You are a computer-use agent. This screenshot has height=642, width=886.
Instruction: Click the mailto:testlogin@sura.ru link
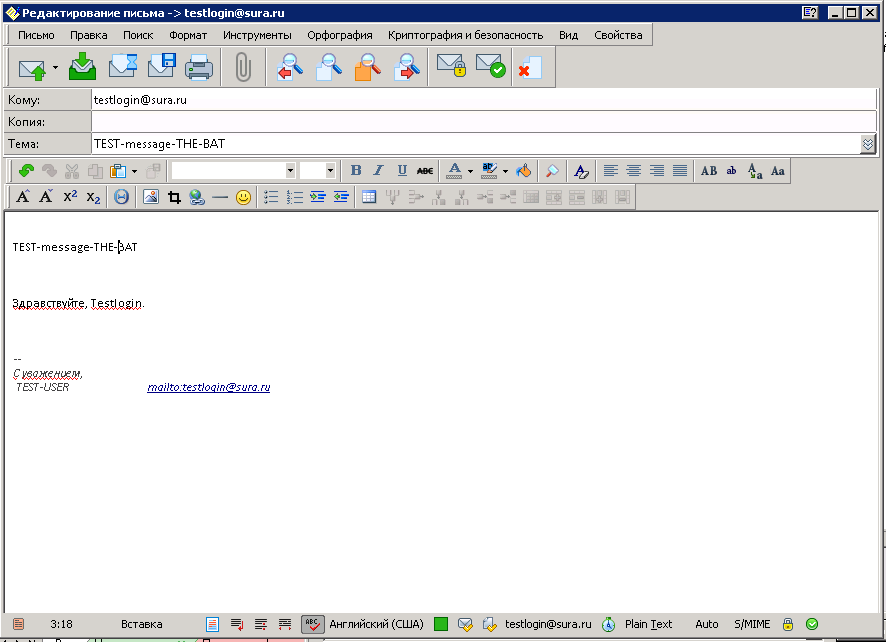pyautogui.click(x=208, y=387)
